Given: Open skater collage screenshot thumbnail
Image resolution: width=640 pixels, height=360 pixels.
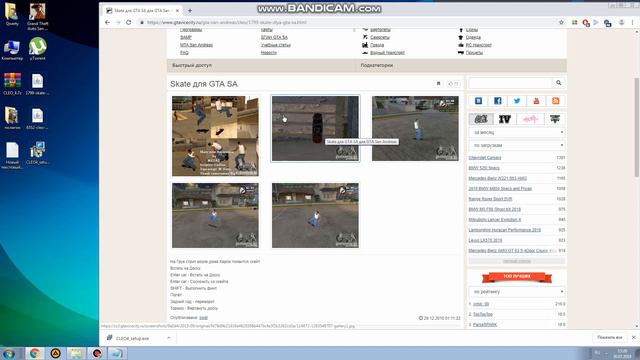Looking at the screenshot, I should pyautogui.click(x=215, y=136).
